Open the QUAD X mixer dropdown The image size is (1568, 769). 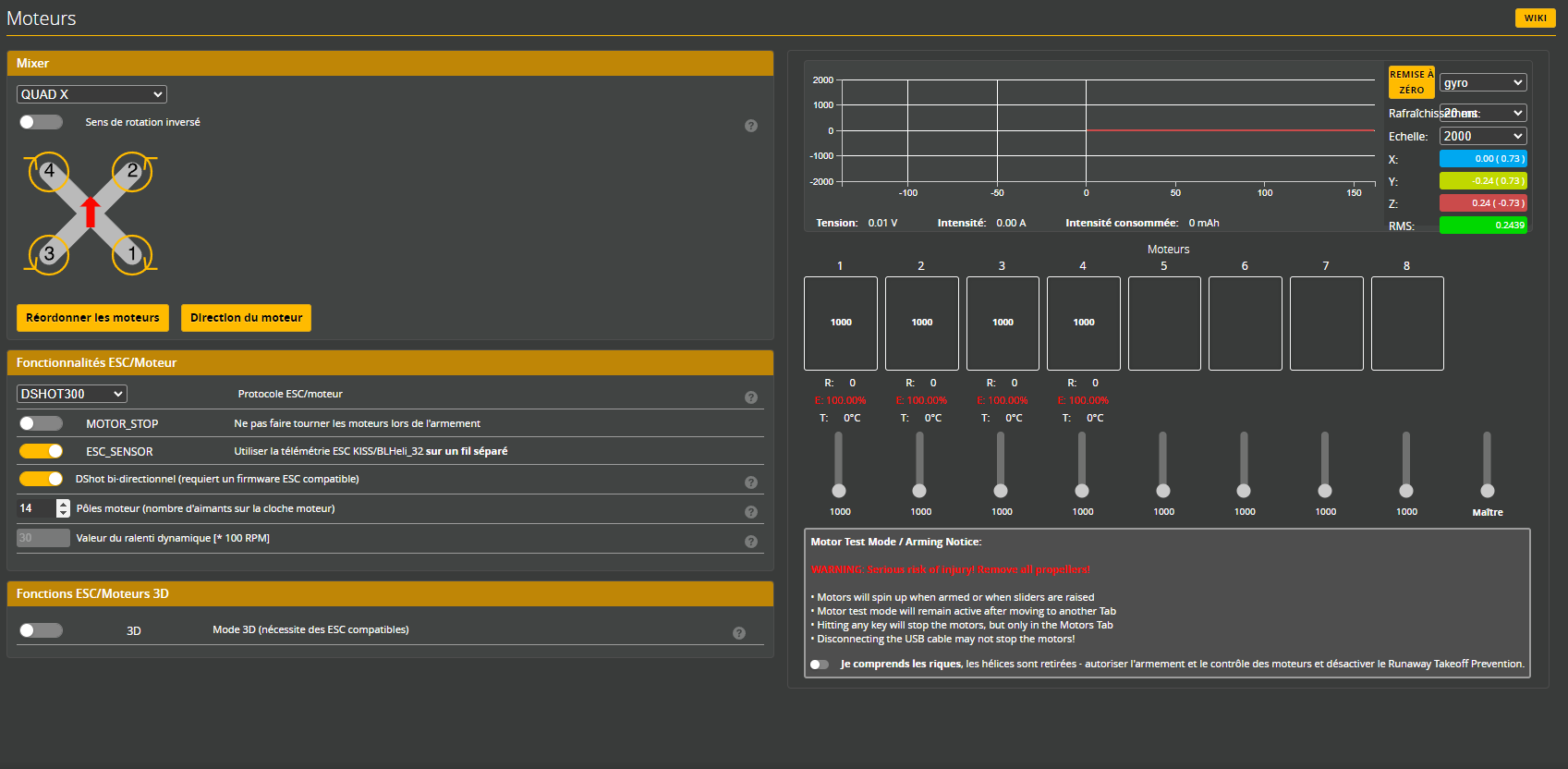click(91, 94)
